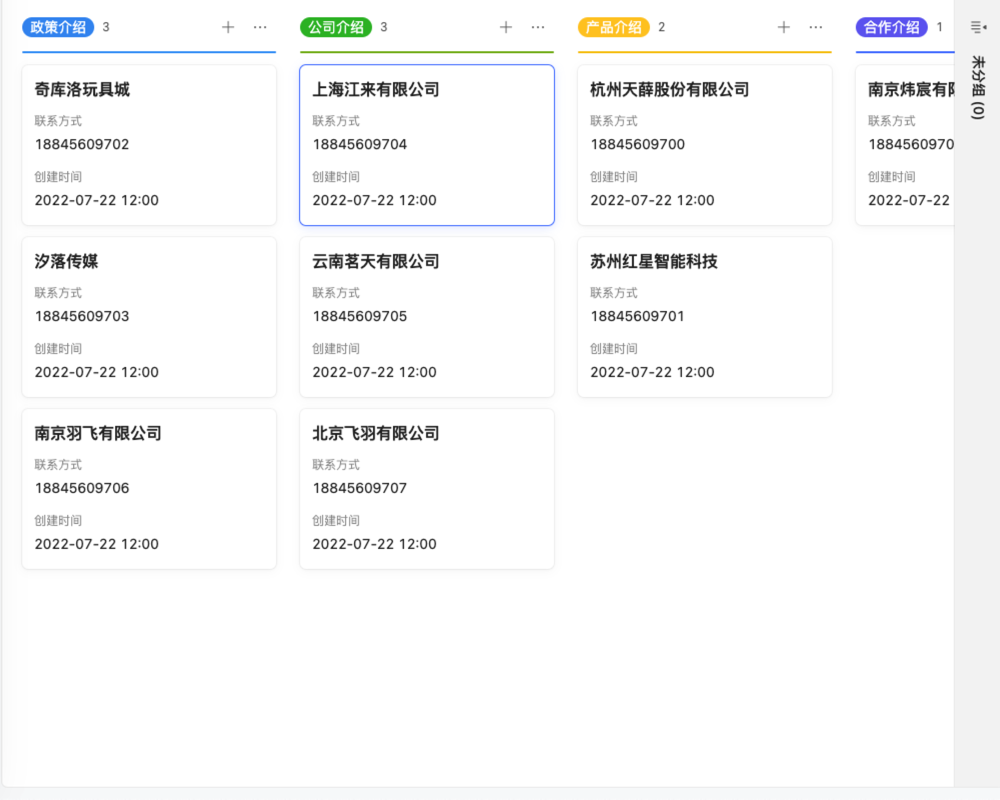Click the grouping settings icon above the collapsed panel
Viewport: 1000px width, 800px height.
click(977, 27)
